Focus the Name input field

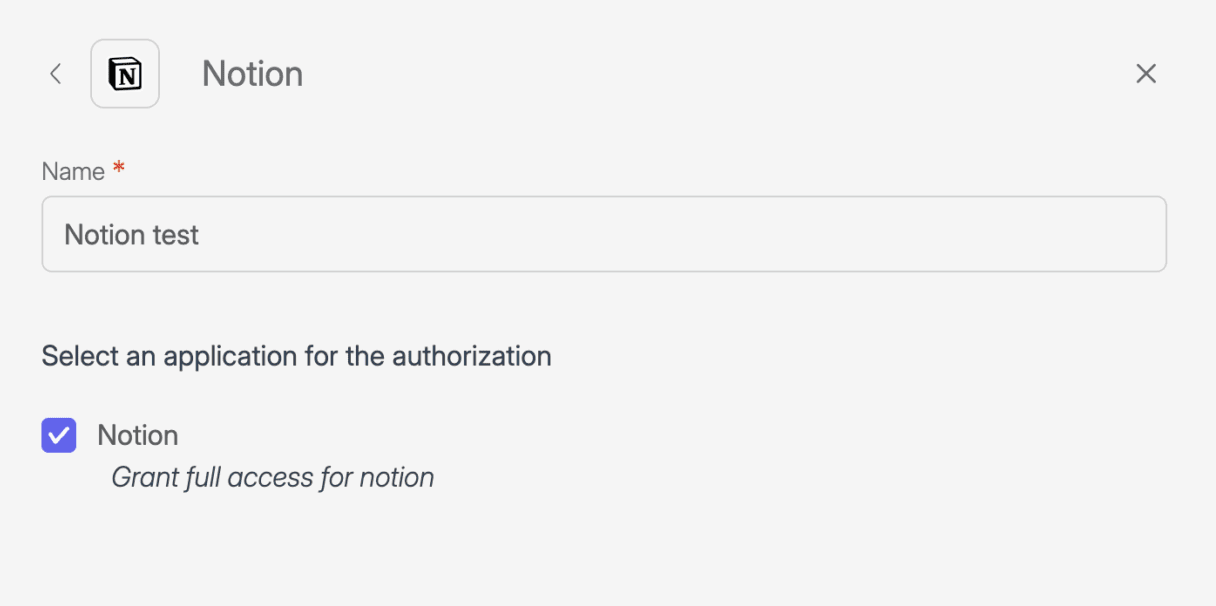tap(604, 234)
